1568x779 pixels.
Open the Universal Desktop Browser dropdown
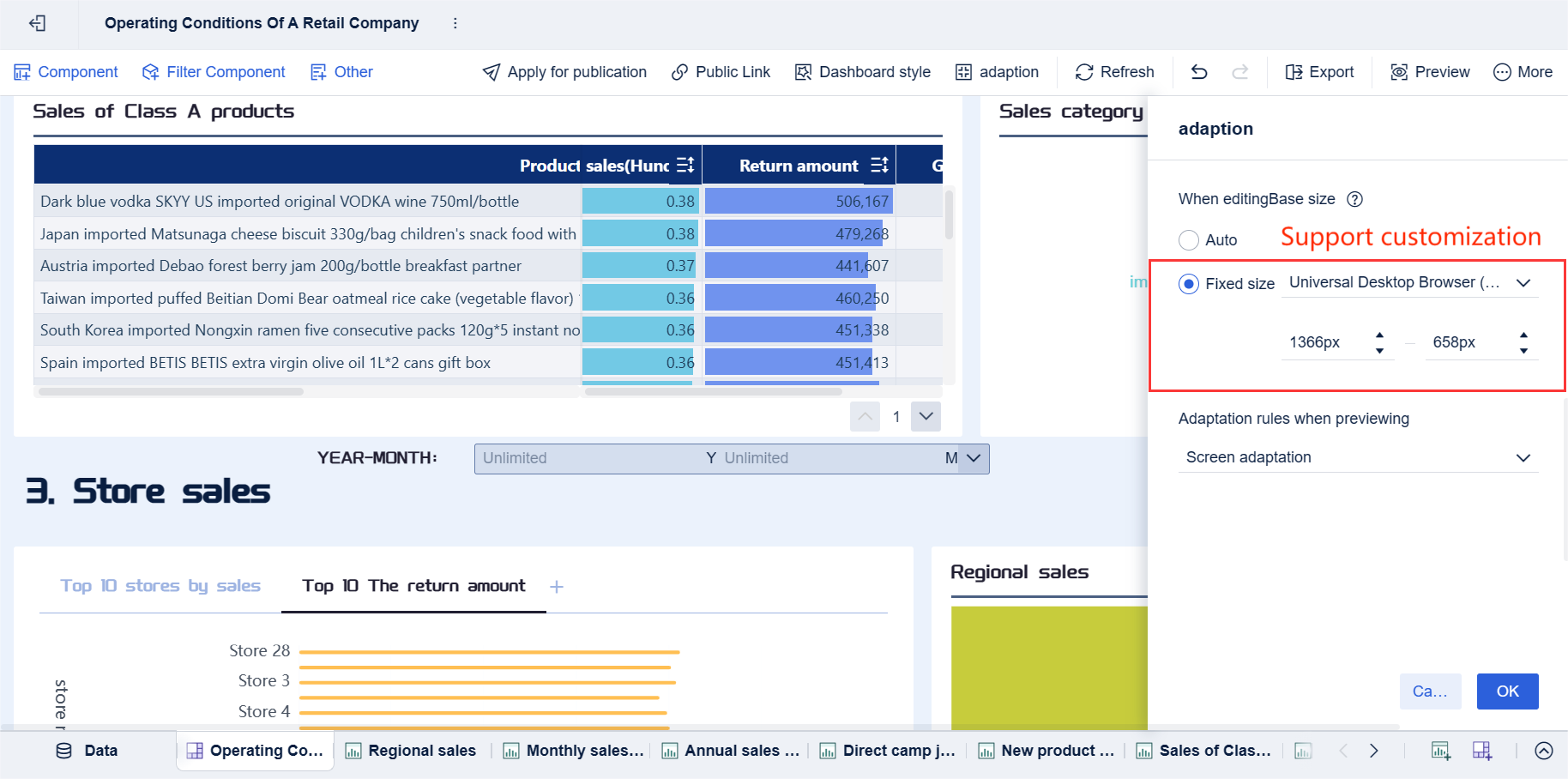coord(1523,282)
